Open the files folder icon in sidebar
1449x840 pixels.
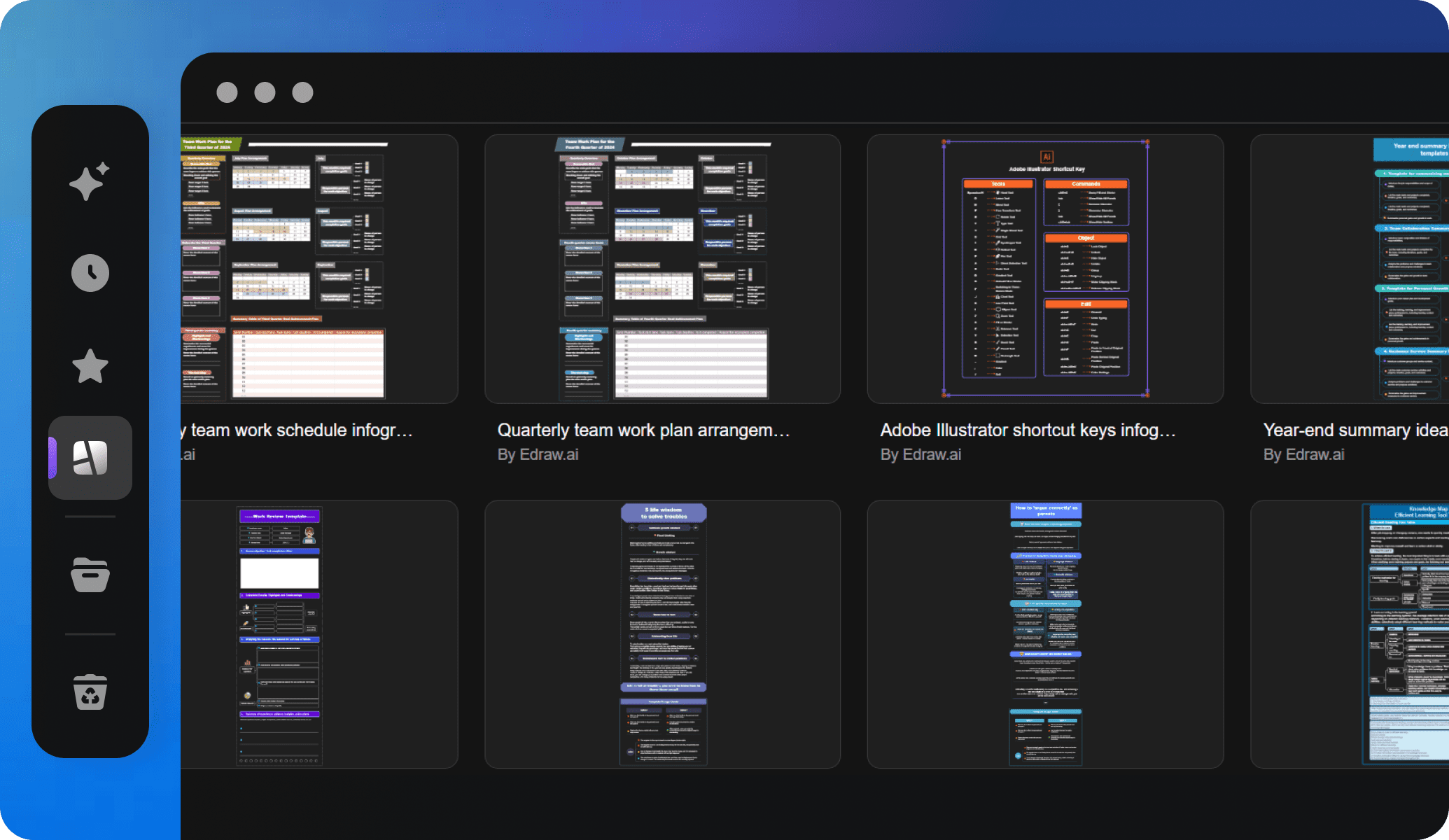(x=90, y=575)
